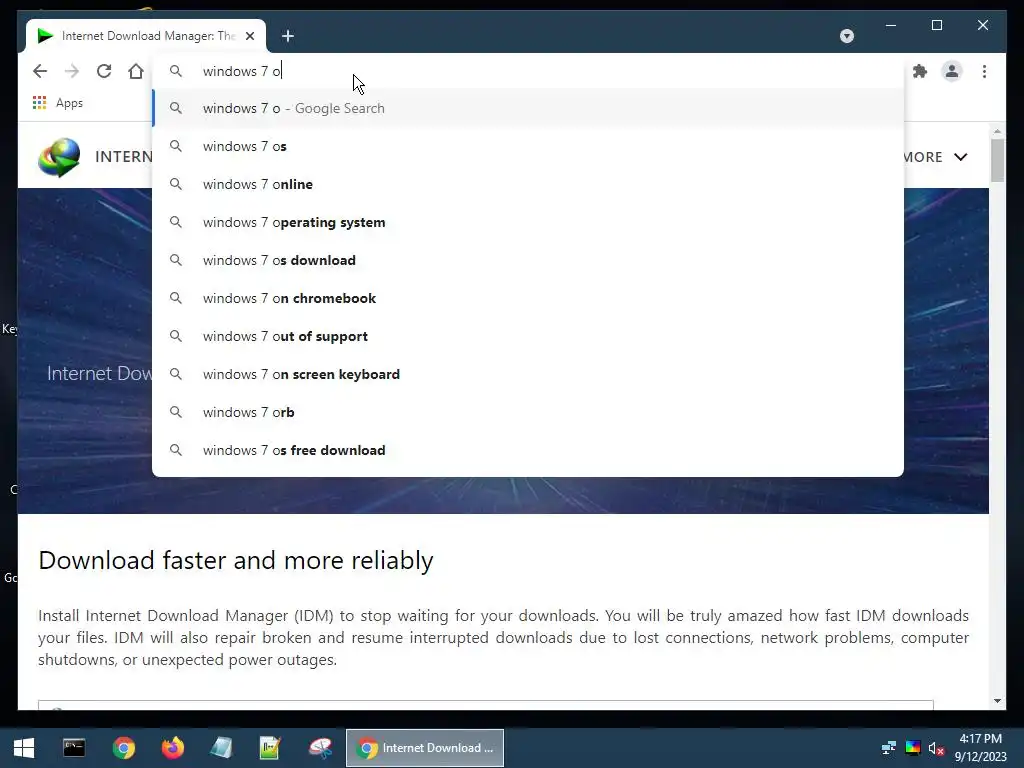The image size is (1024, 768).
Task: Click the tab search dropdown arrow in the title bar
Action: 846,36
